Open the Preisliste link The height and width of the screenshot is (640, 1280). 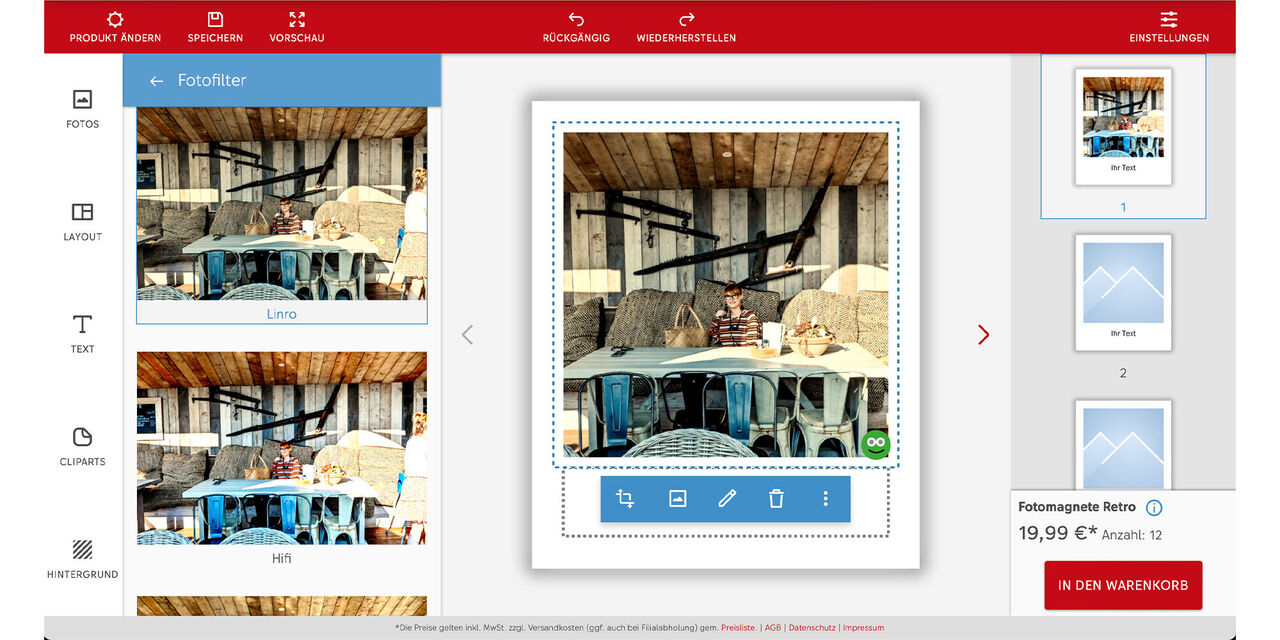pyautogui.click(x=738, y=628)
